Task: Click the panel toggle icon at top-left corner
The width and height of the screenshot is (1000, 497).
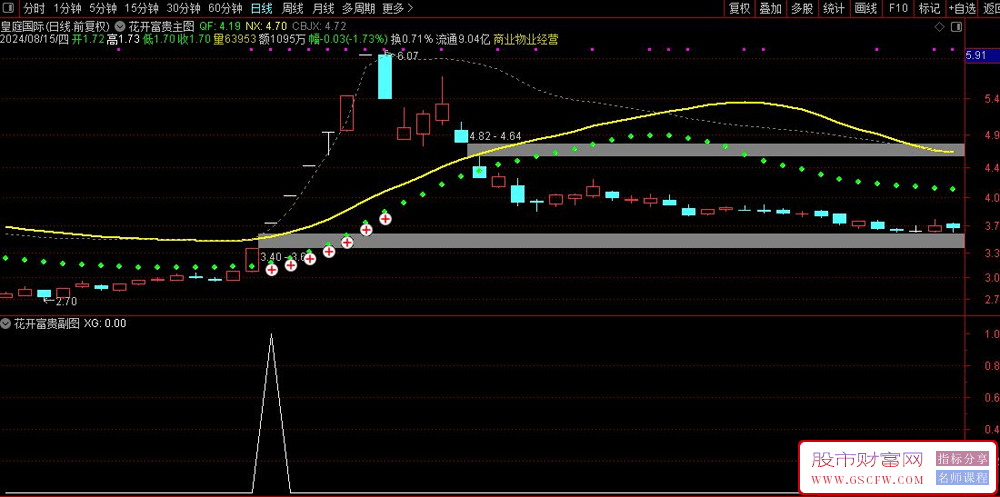Action: 9,8
